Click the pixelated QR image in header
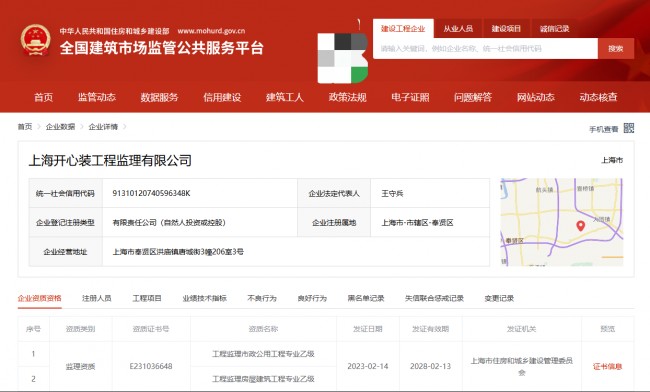This screenshot has width=650, height=392. (x=342, y=58)
